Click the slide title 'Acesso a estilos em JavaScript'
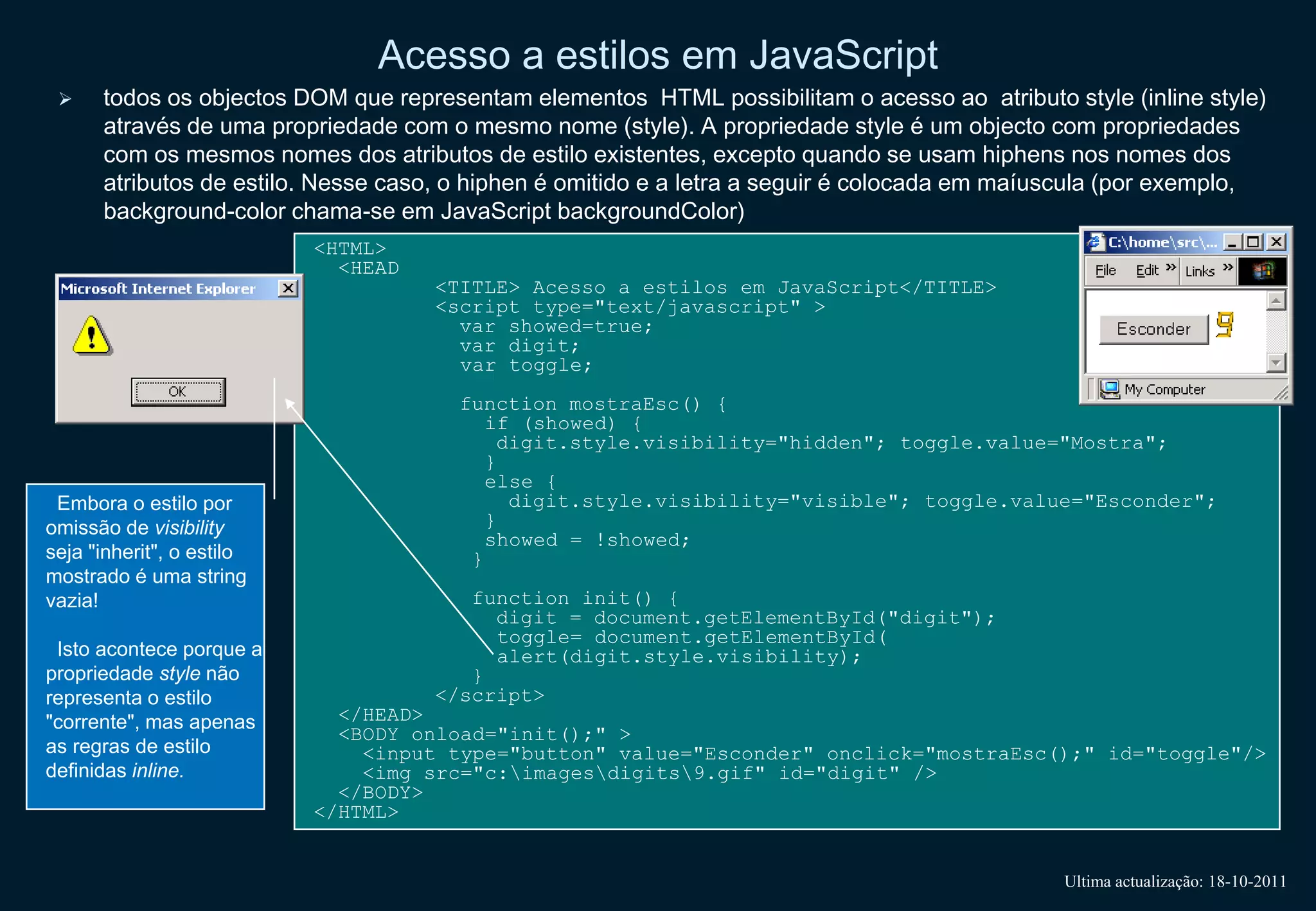The height and width of the screenshot is (911, 1316). [657, 55]
